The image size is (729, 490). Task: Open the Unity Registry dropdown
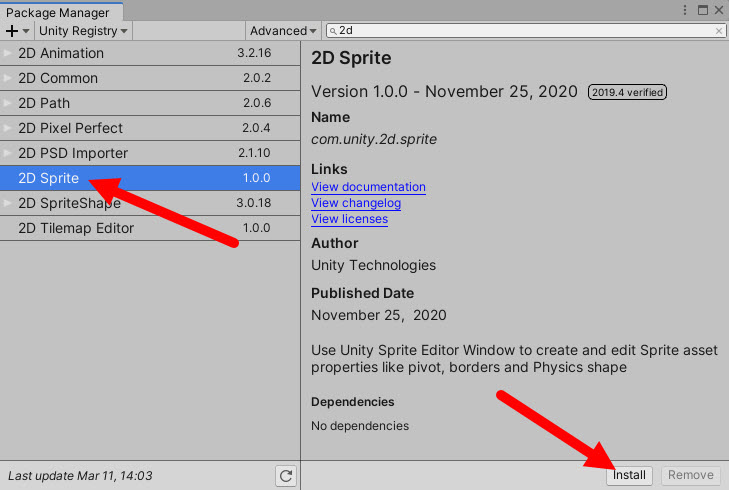coord(83,31)
